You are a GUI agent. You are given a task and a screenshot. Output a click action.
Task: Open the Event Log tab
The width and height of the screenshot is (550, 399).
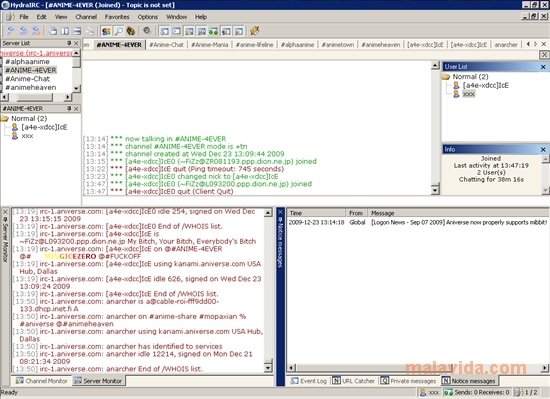(309, 381)
